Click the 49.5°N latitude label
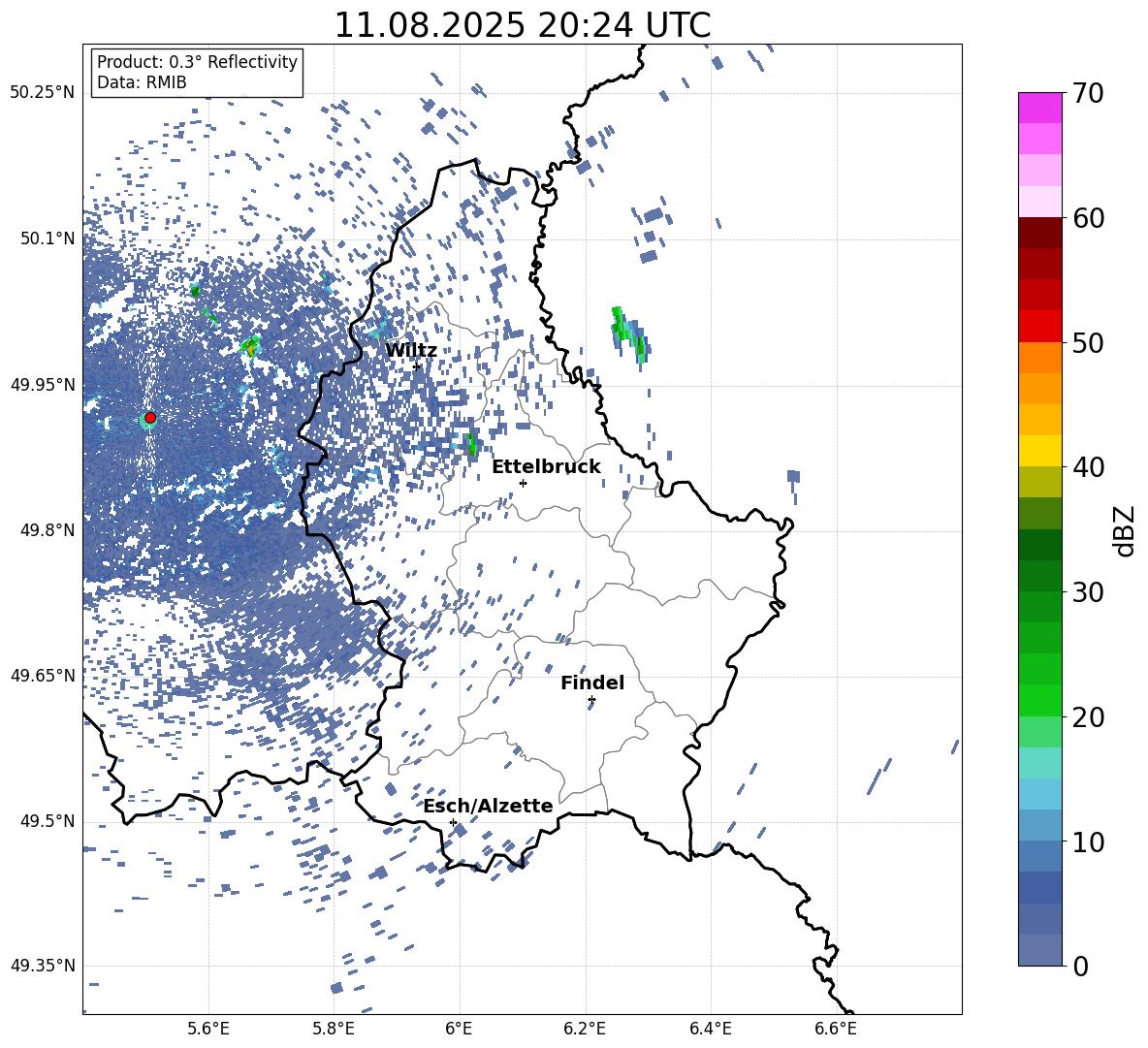This screenshot has width=1148, height=1048. point(47,821)
